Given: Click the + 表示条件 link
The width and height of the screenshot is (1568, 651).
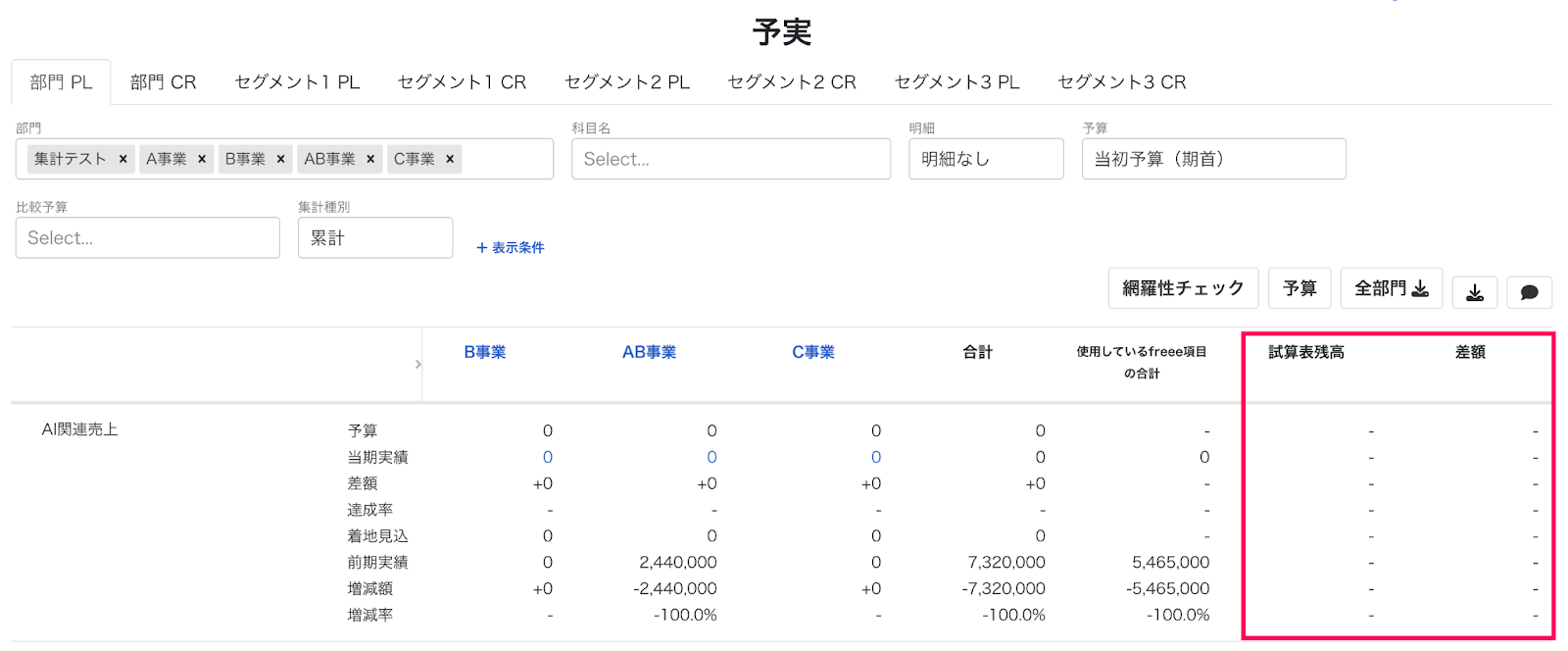Looking at the screenshot, I should pos(510,248).
